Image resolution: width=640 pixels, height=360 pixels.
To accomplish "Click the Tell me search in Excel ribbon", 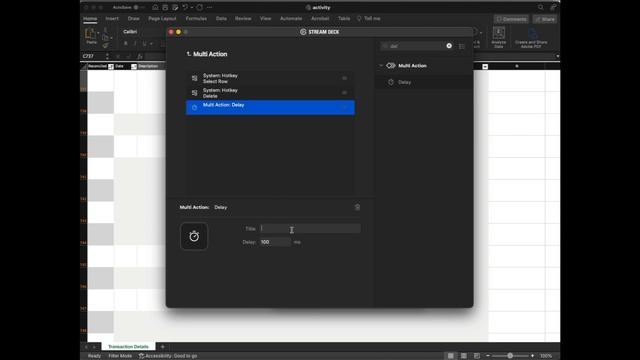I will tap(369, 18).
